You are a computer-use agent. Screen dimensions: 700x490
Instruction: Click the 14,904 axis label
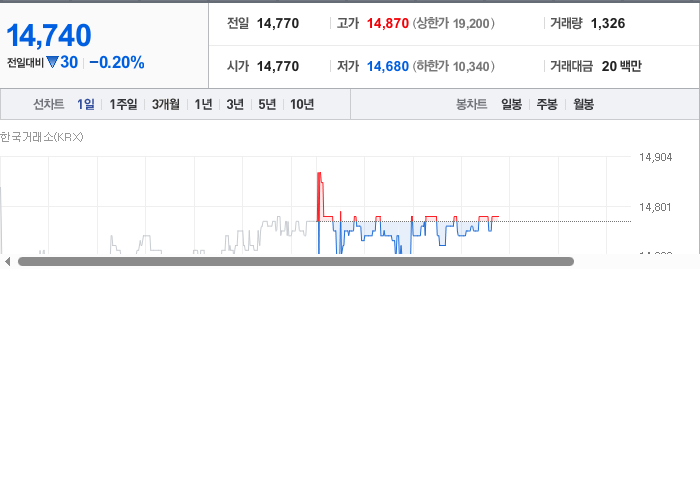click(x=655, y=157)
